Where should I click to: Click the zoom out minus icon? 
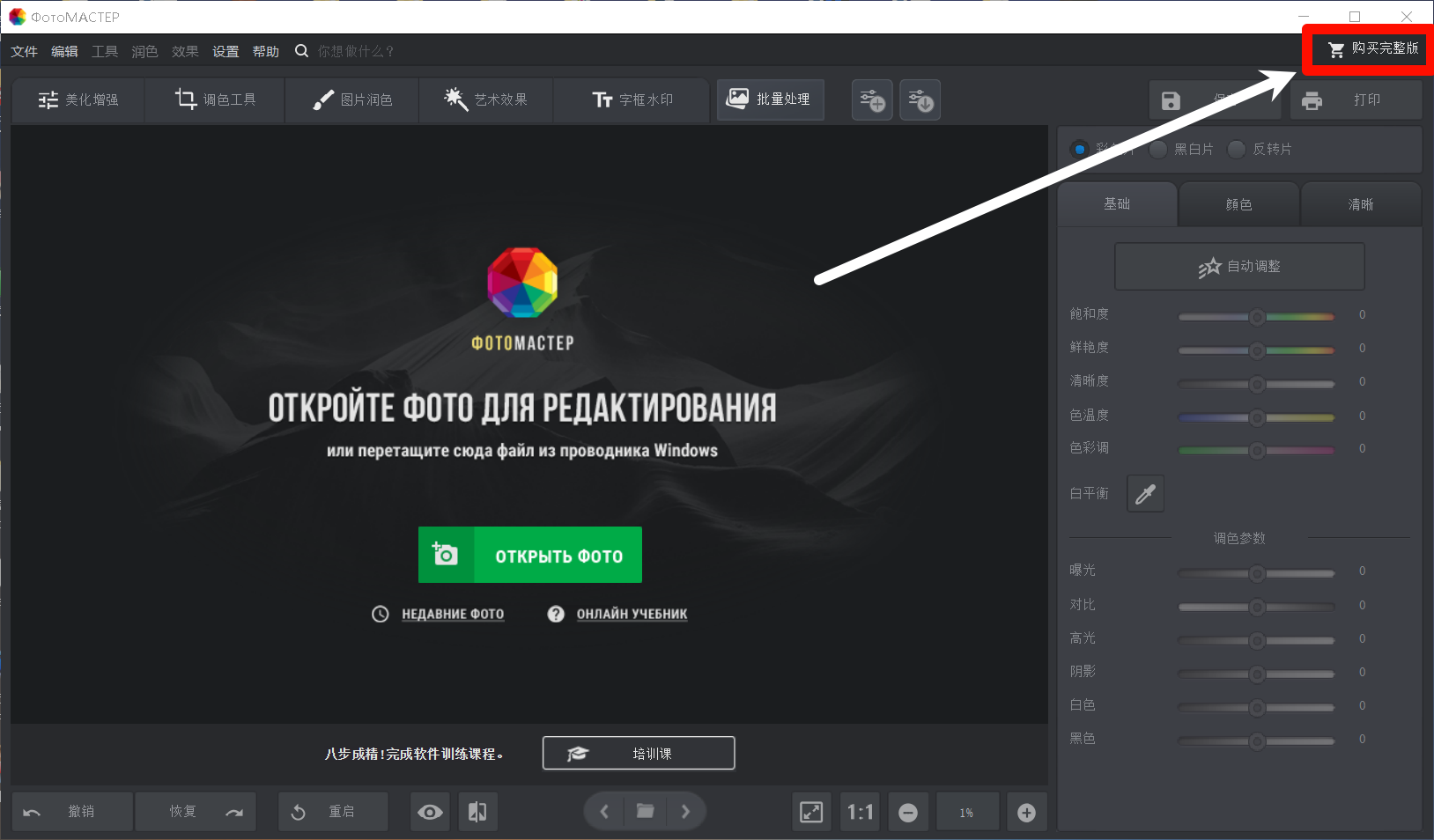(908, 813)
